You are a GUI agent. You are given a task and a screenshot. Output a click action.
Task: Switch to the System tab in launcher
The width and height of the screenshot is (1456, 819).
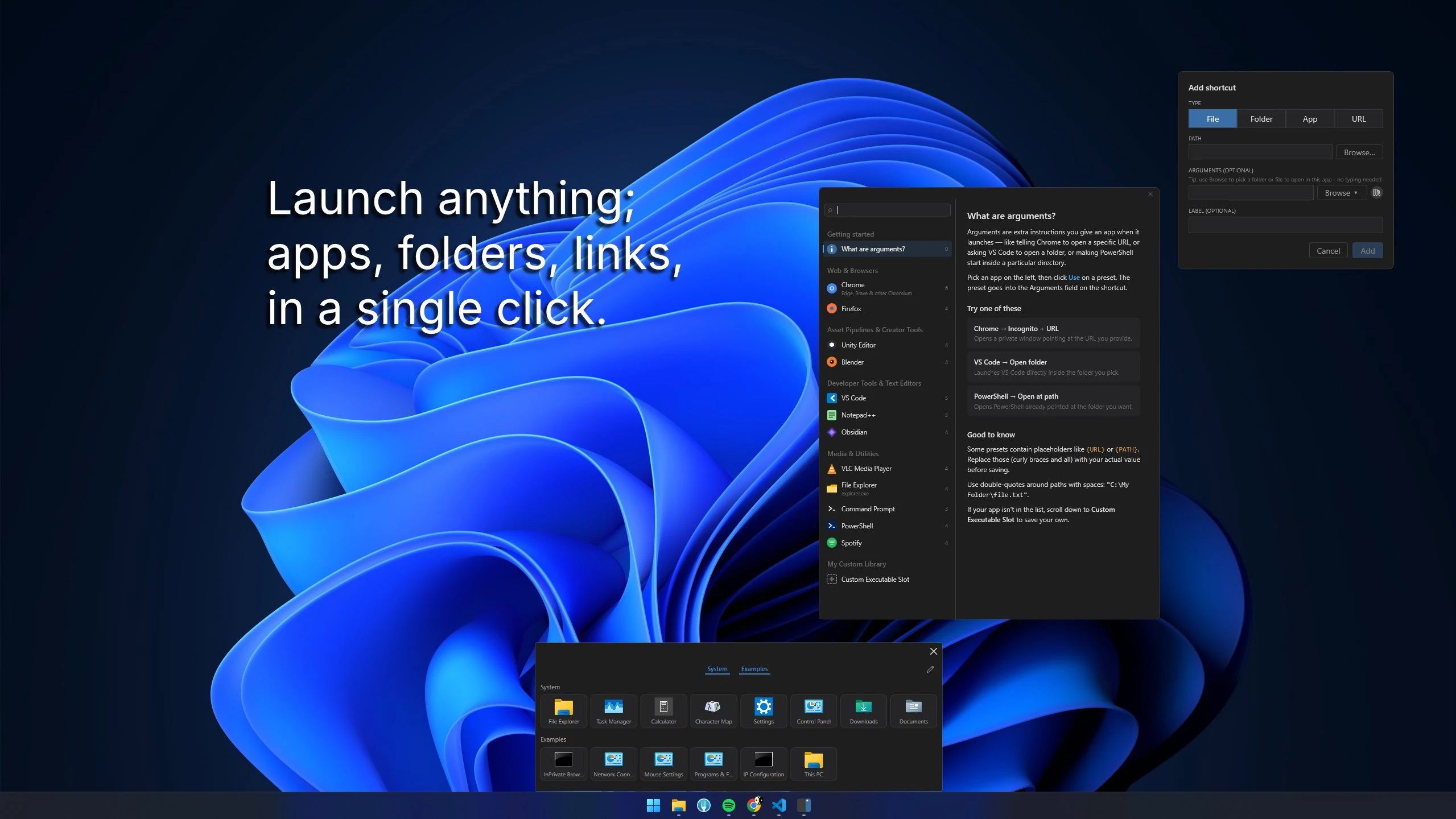click(717, 669)
